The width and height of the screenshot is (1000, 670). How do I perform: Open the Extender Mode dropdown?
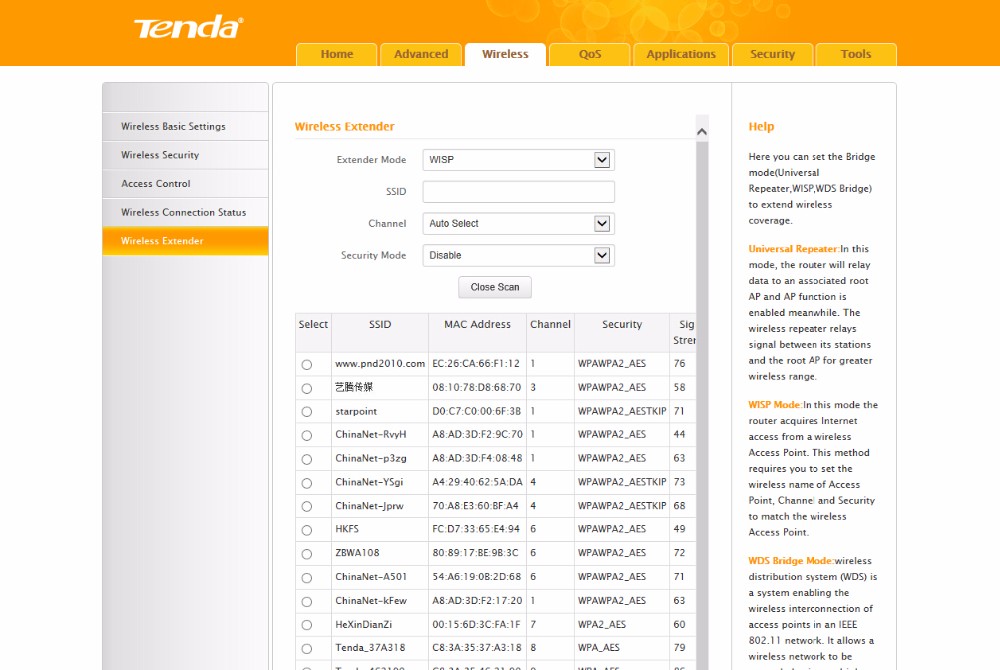[518, 160]
